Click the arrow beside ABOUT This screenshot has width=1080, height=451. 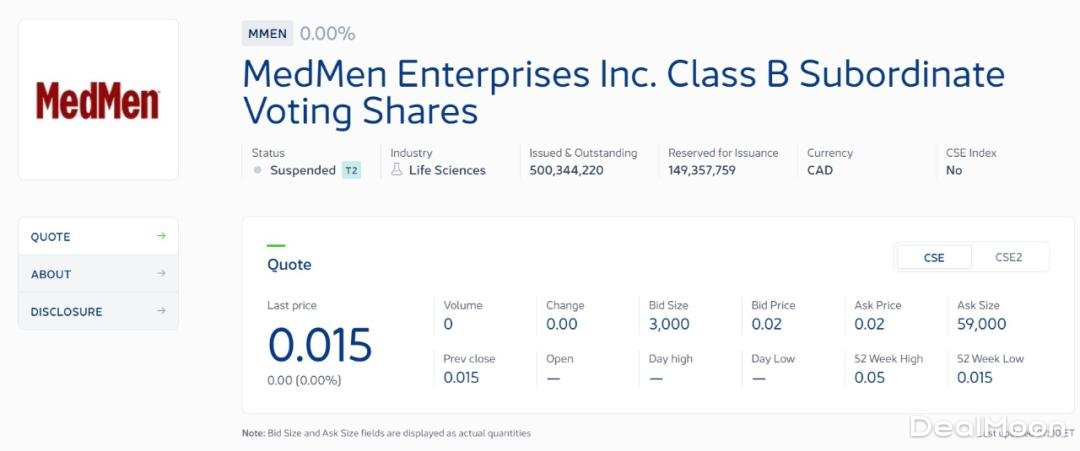161,273
